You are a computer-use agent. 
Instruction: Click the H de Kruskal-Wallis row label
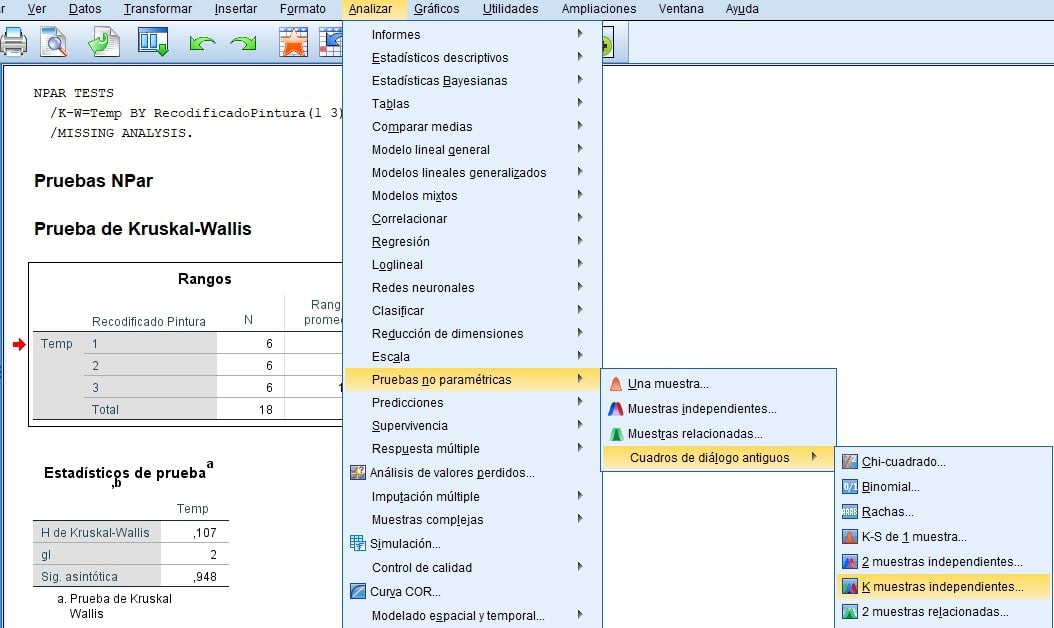(95, 533)
